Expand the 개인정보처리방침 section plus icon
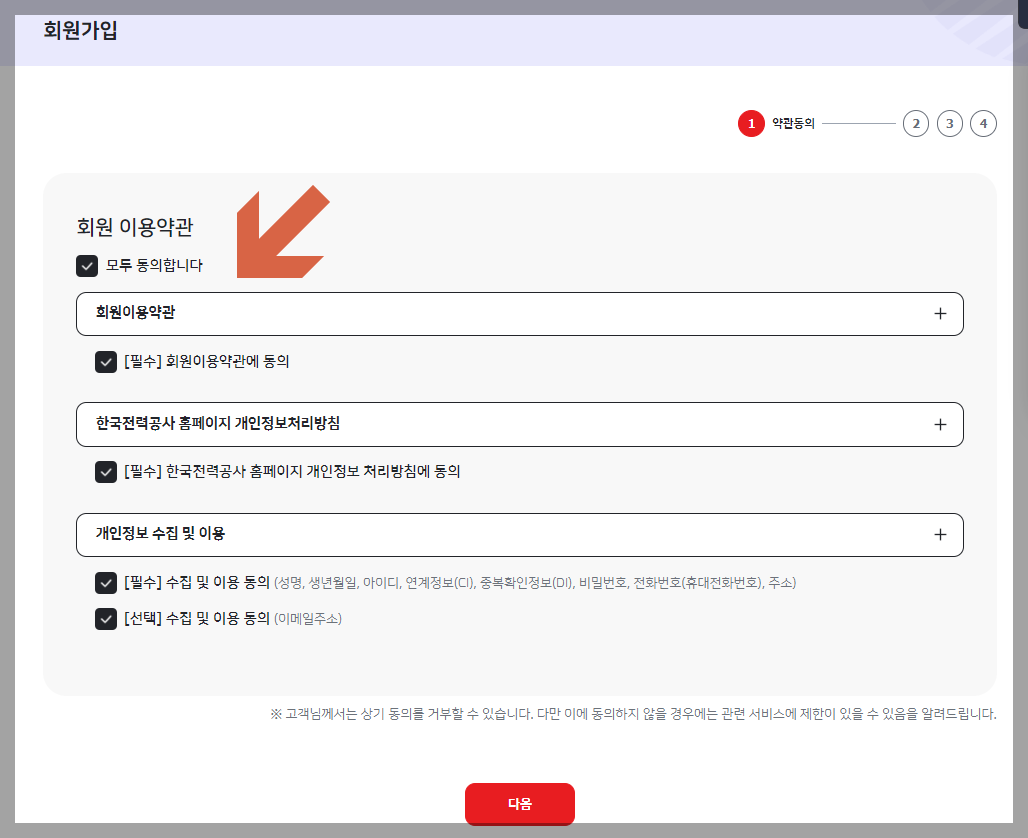Screen dimensions: 1028x838 click(939, 424)
